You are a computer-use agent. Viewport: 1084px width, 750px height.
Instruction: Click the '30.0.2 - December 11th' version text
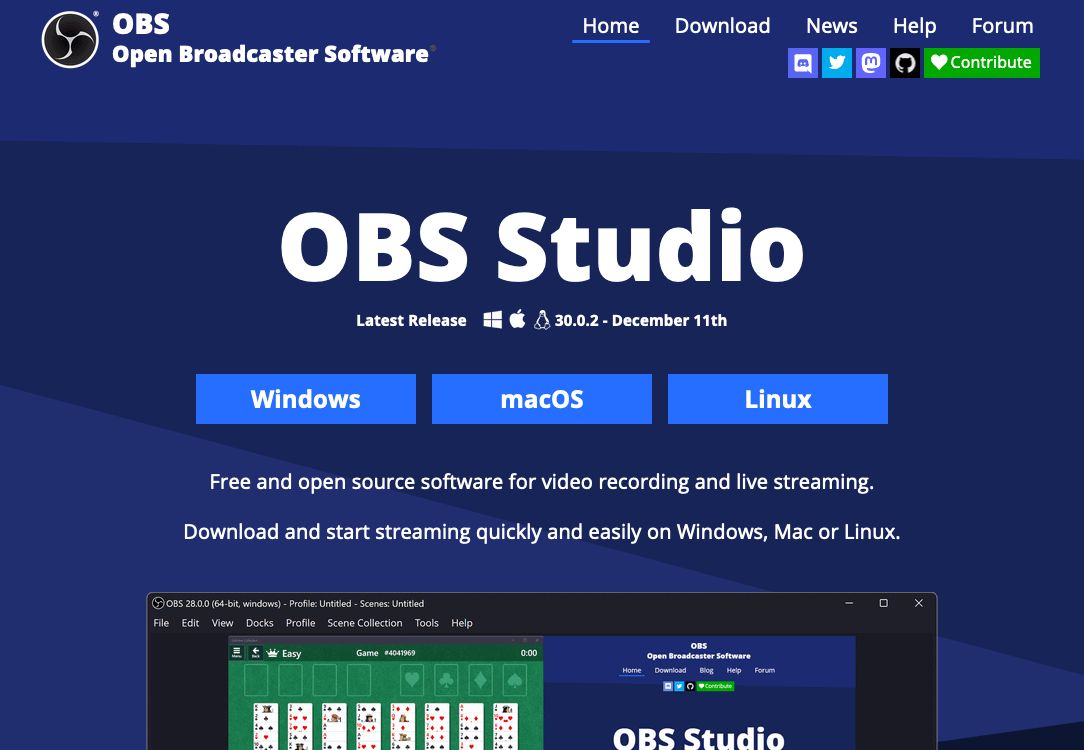tap(641, 321)
